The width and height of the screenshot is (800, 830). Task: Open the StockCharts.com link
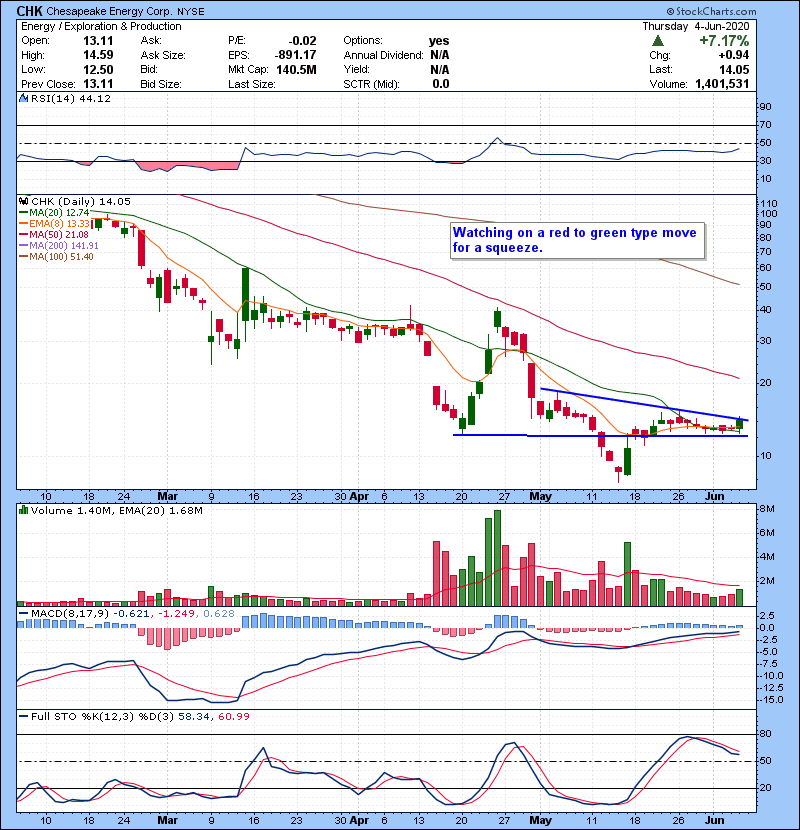pyautogui.click(x=711, y=11)
